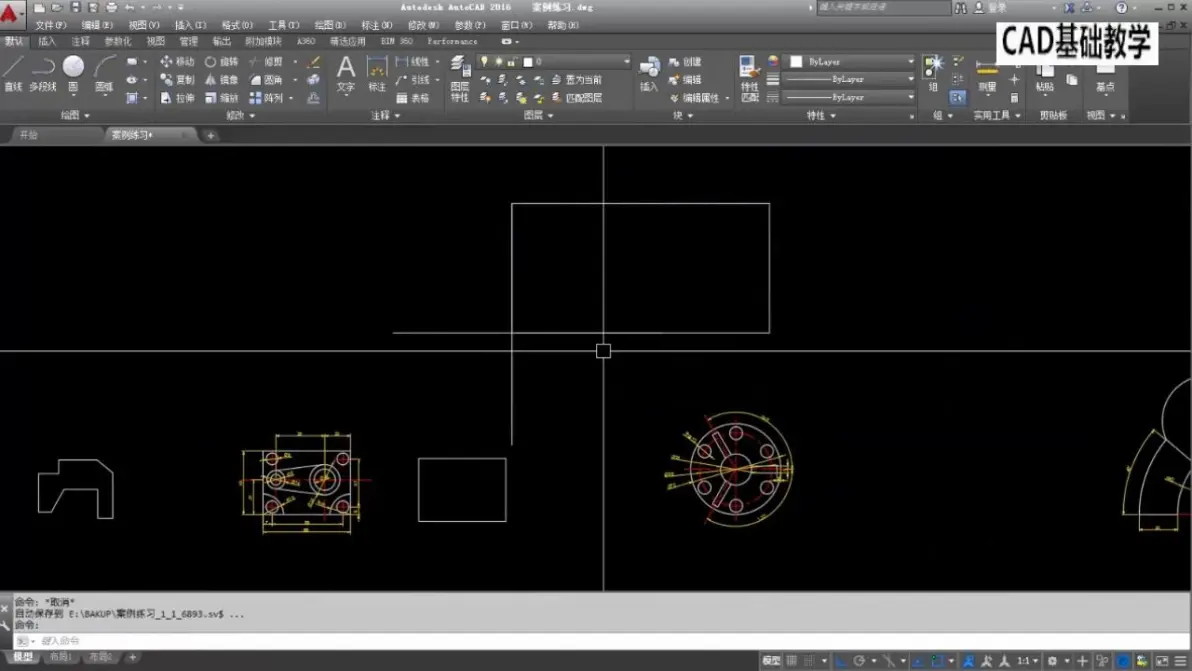Click the Trim (修剪) tool

click(x=266, y=62)
